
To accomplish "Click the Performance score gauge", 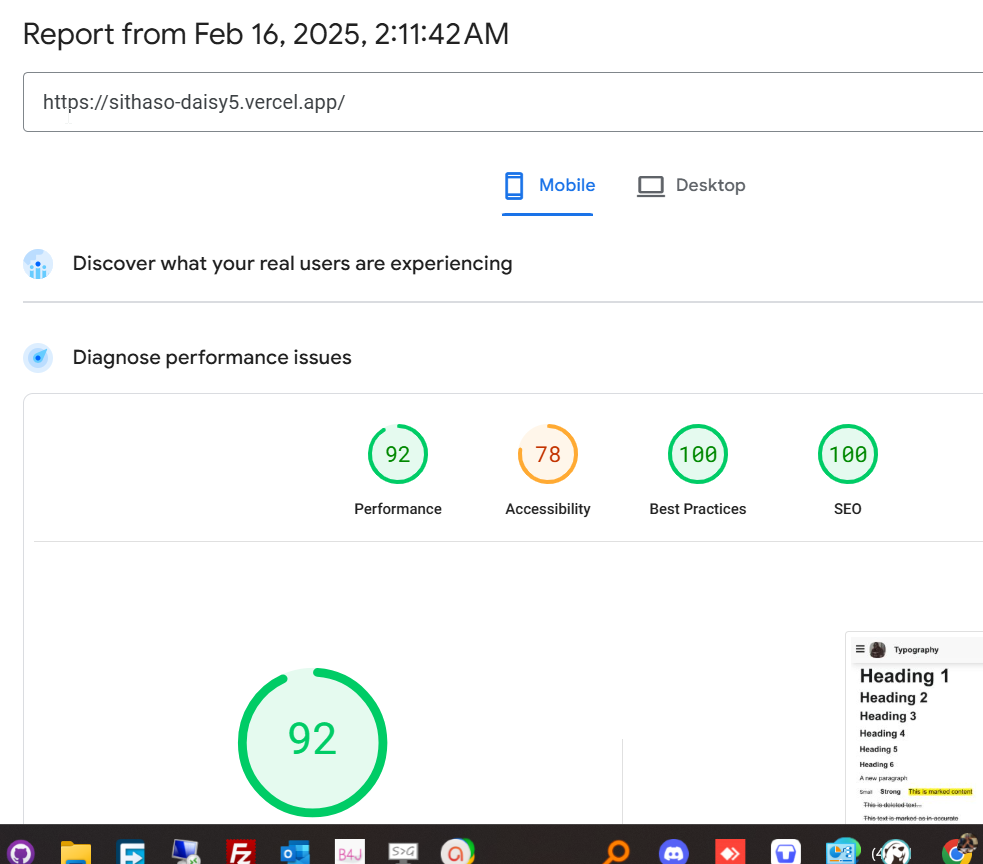I will coord(398,455).
